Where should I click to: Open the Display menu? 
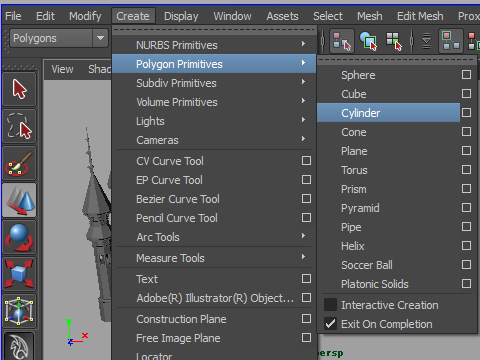click(181, 16)
